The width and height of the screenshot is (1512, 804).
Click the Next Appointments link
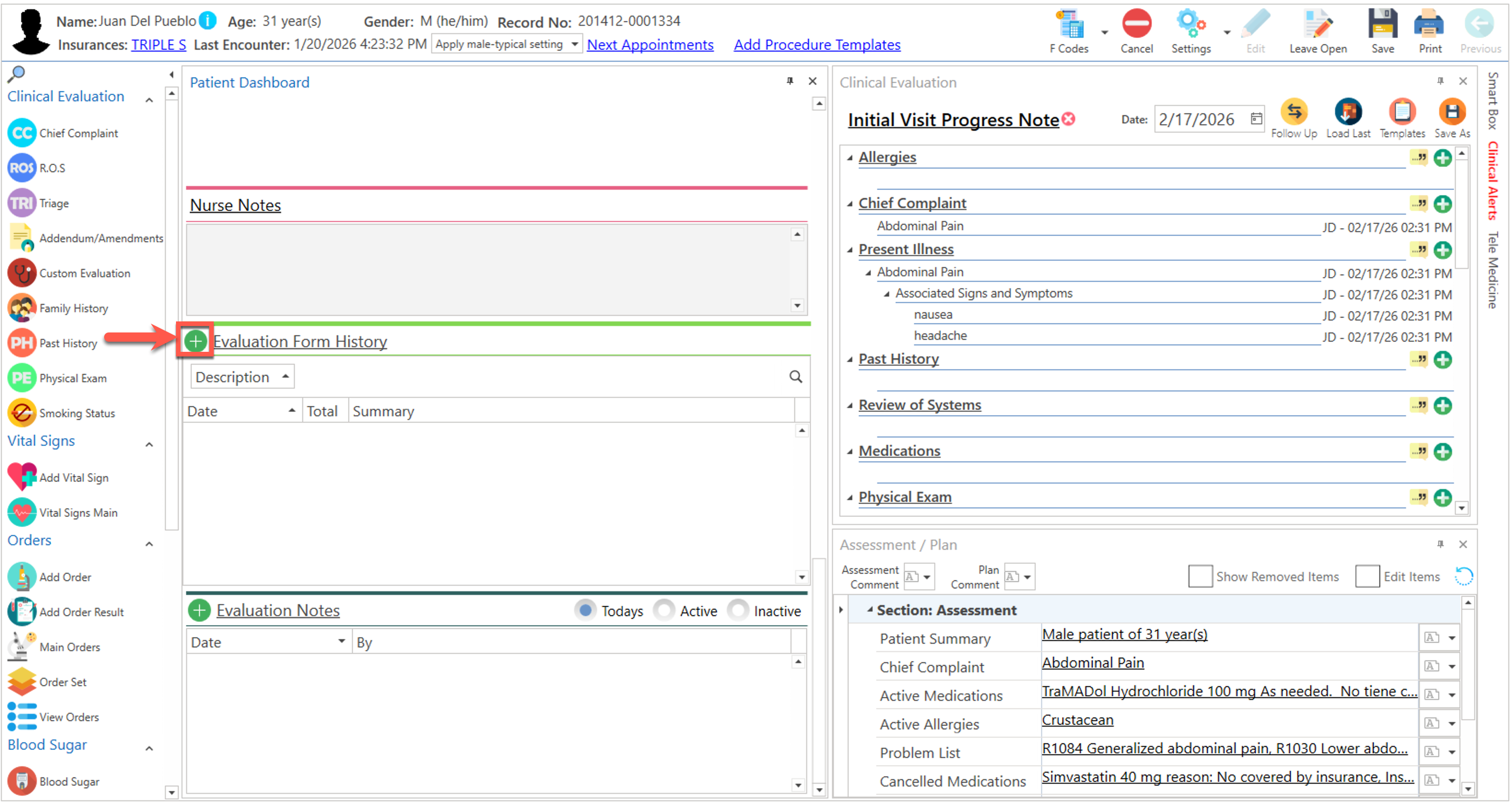click(x=650, y=45)
